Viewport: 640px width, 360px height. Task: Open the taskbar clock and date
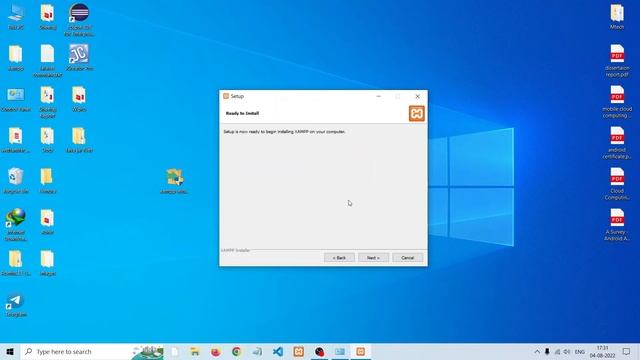[602, 351]
